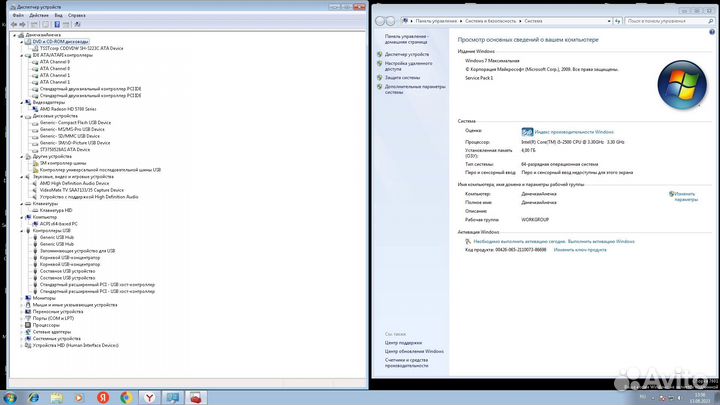Click the Переносные устройства icon
Viewport: 720px width, 405px height.
click(x=28, y=311)
